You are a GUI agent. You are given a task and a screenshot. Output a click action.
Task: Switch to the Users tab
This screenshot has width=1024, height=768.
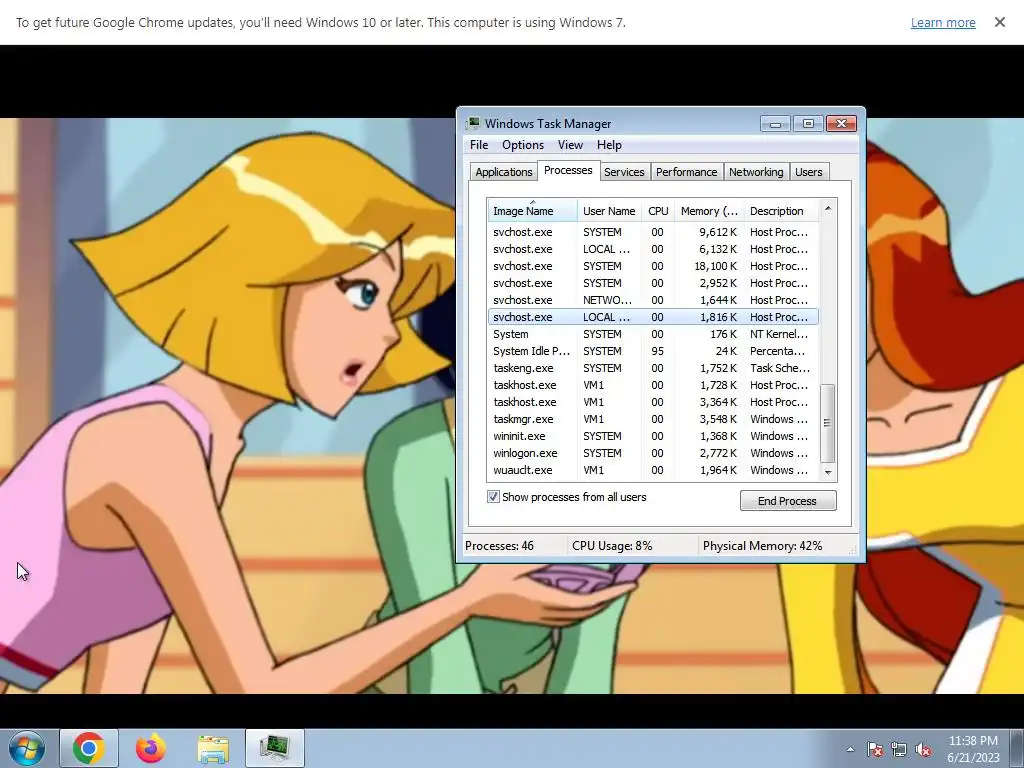coord(808,172)
